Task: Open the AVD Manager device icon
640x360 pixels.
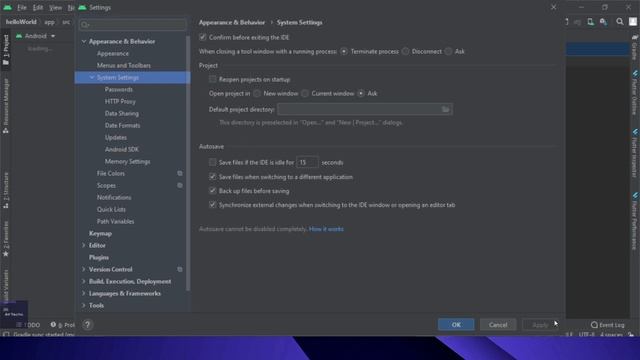Action: click(591, 22)
